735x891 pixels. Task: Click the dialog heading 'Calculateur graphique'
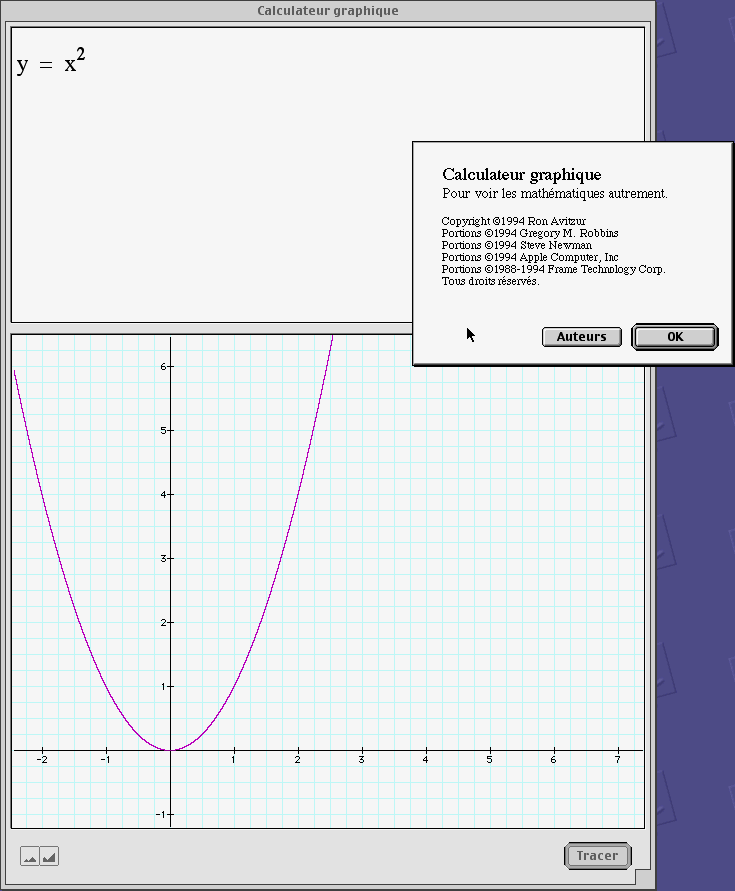coord(521,174)
